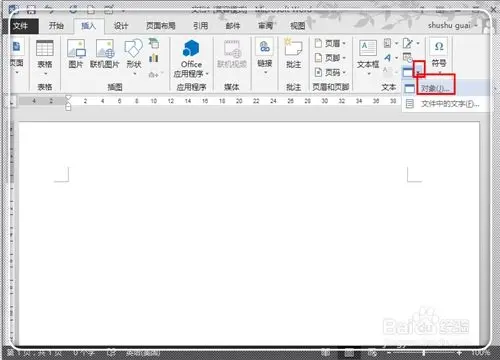The width and height of the screenshot is (500, 360).
Task: Click the SmartArt icon
Action: [154, 43]
